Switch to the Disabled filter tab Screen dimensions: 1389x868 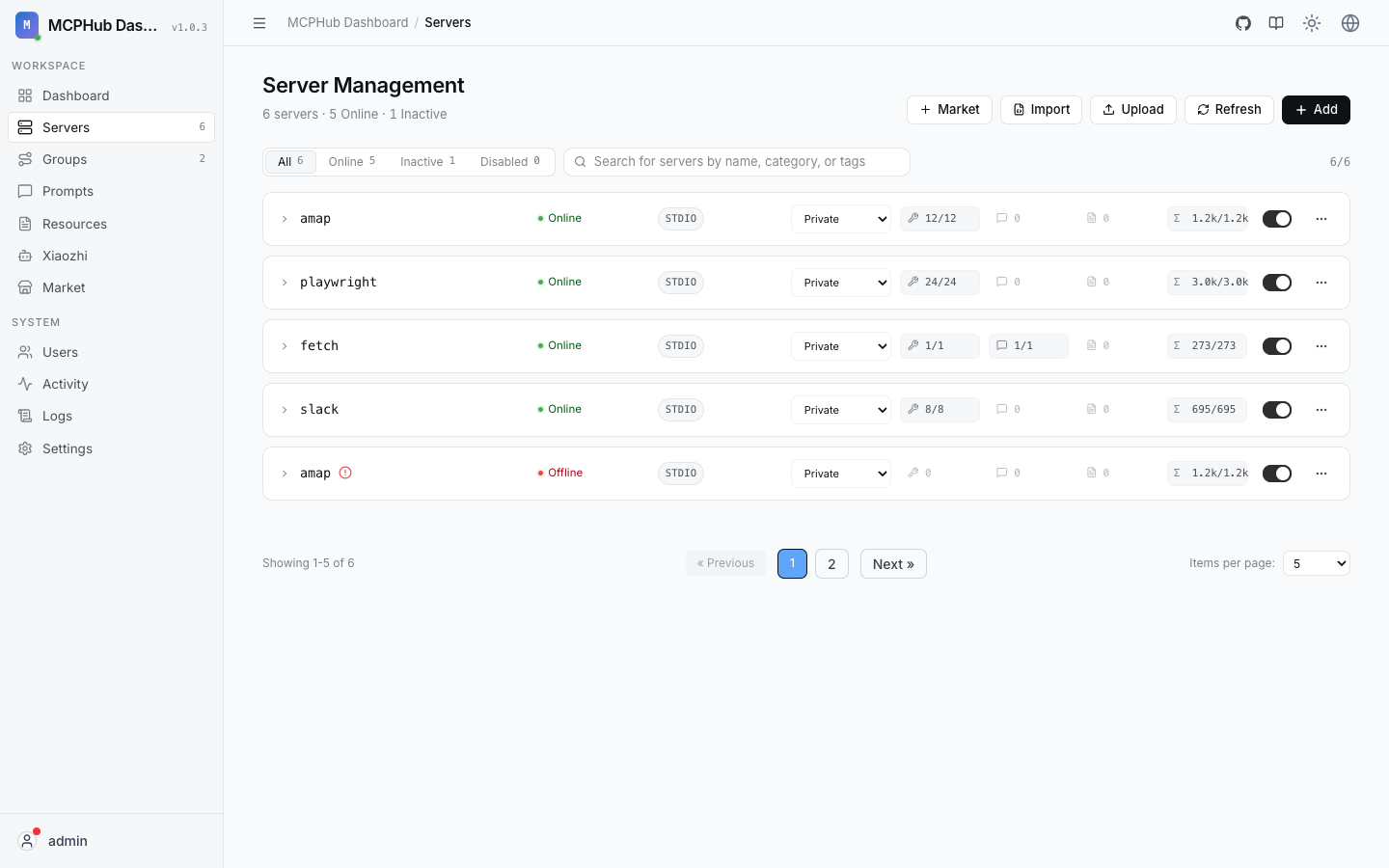[x=510, y=162]
